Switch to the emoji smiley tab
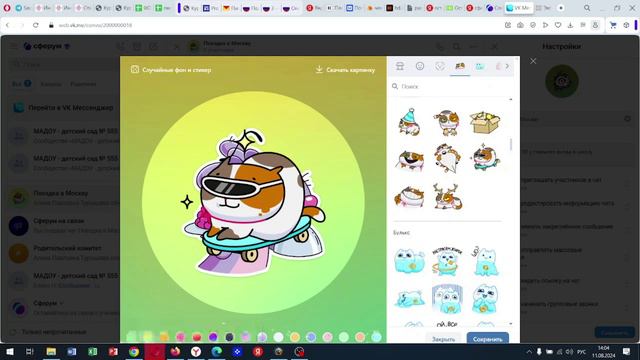This screenshot has height=360, width=640. [420, 66]
